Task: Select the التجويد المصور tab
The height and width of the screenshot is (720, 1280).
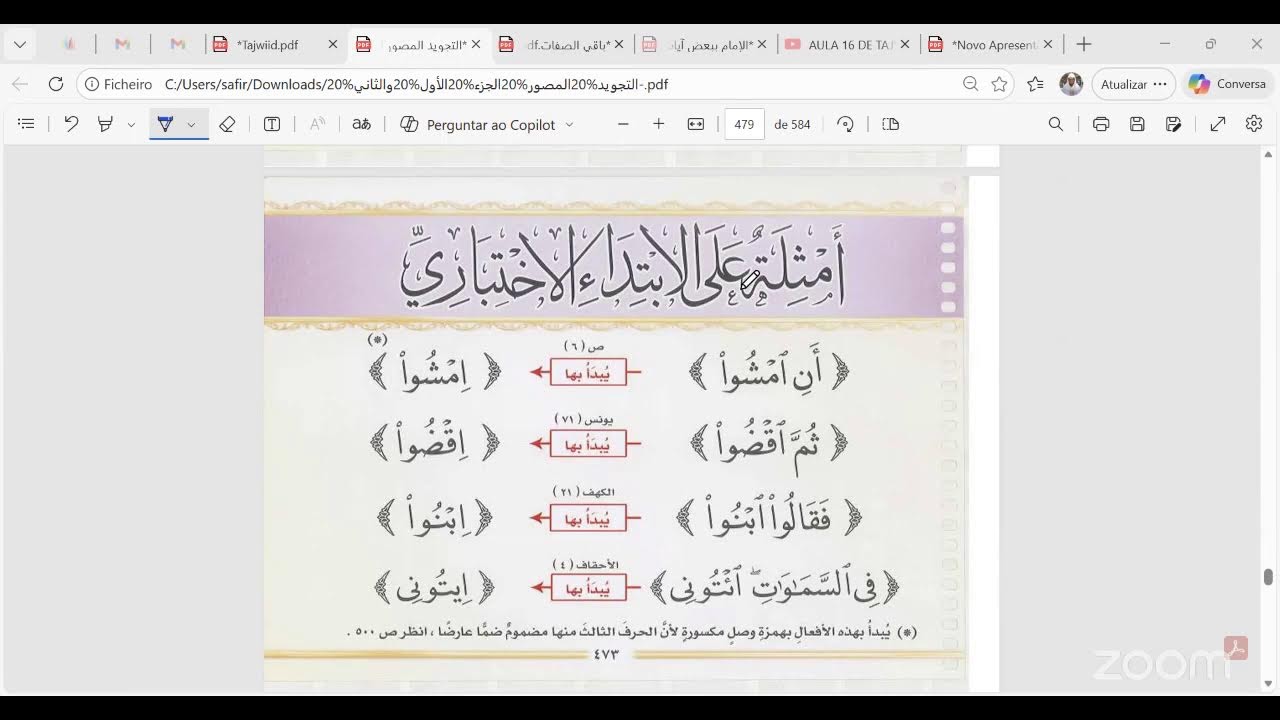Action: [x=418, y=44]
